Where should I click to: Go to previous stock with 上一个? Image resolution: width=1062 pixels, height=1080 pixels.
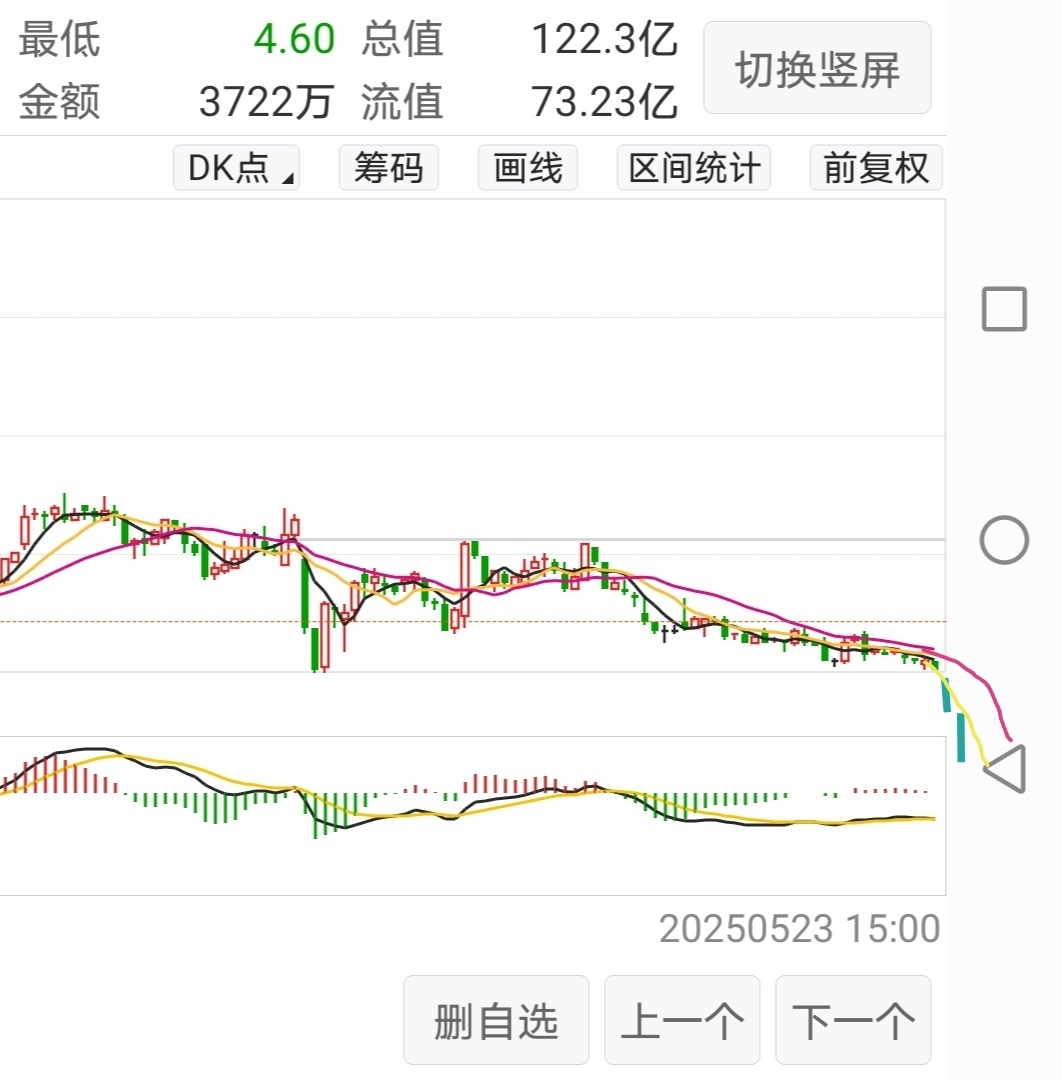coord(682,1020)
